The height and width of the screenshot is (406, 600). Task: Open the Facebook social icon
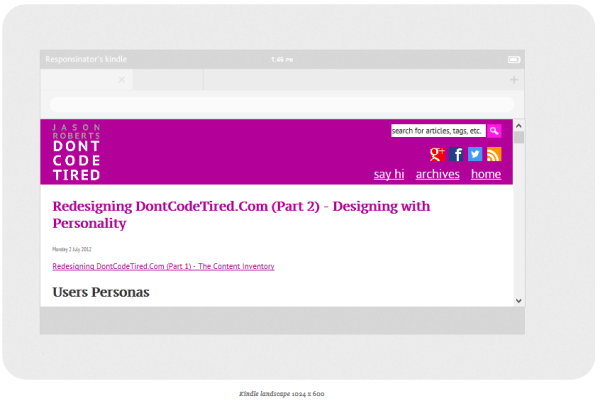point(456,154)
